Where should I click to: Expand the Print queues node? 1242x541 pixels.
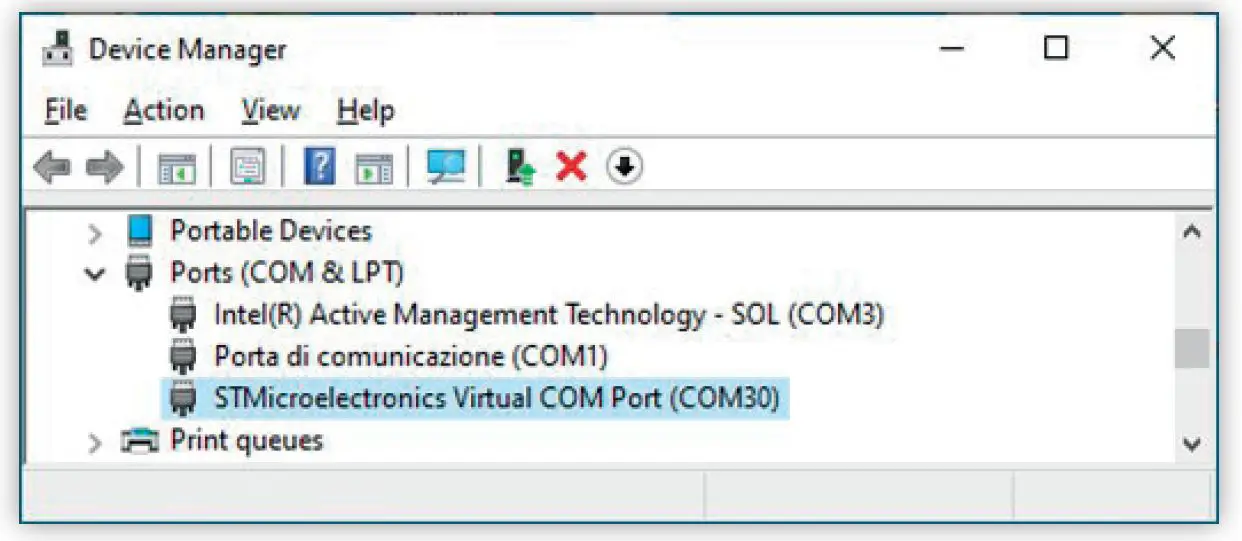pos(95,441)
